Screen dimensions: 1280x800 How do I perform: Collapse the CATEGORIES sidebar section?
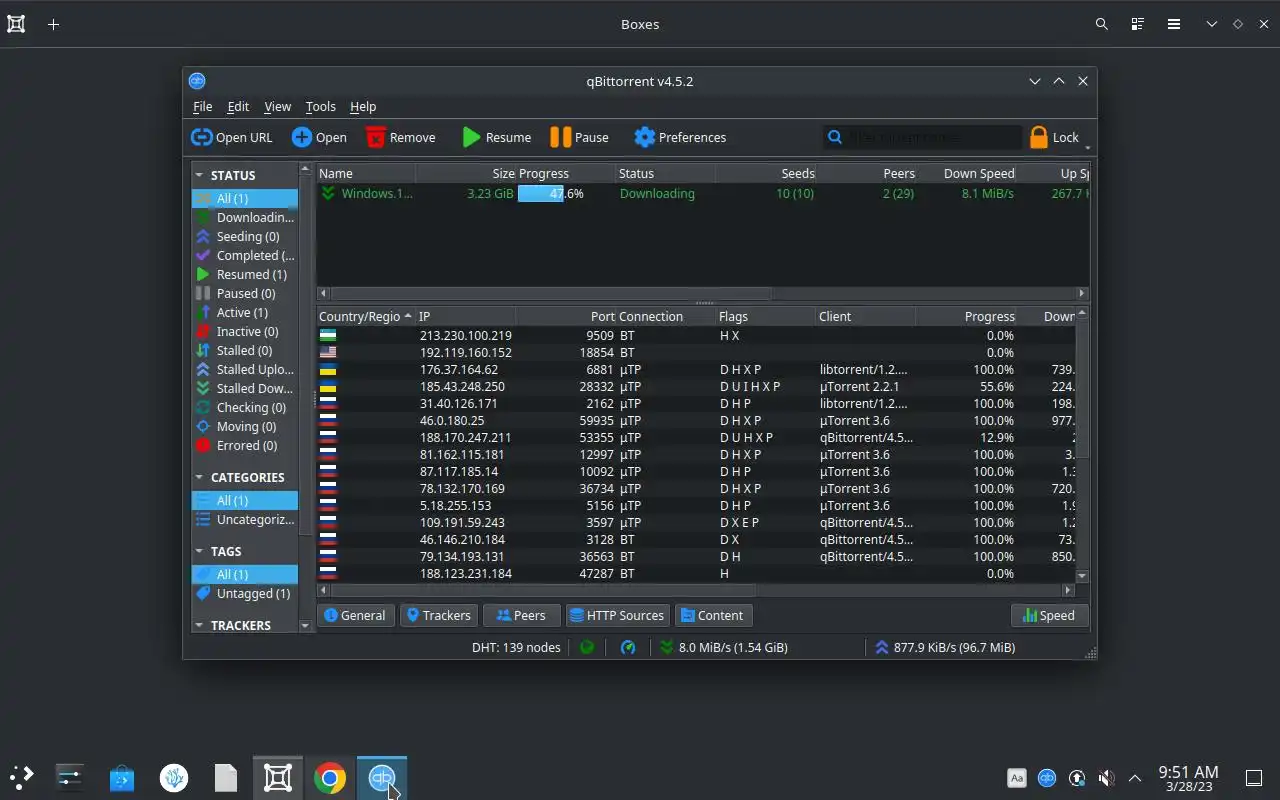[199, 477]
